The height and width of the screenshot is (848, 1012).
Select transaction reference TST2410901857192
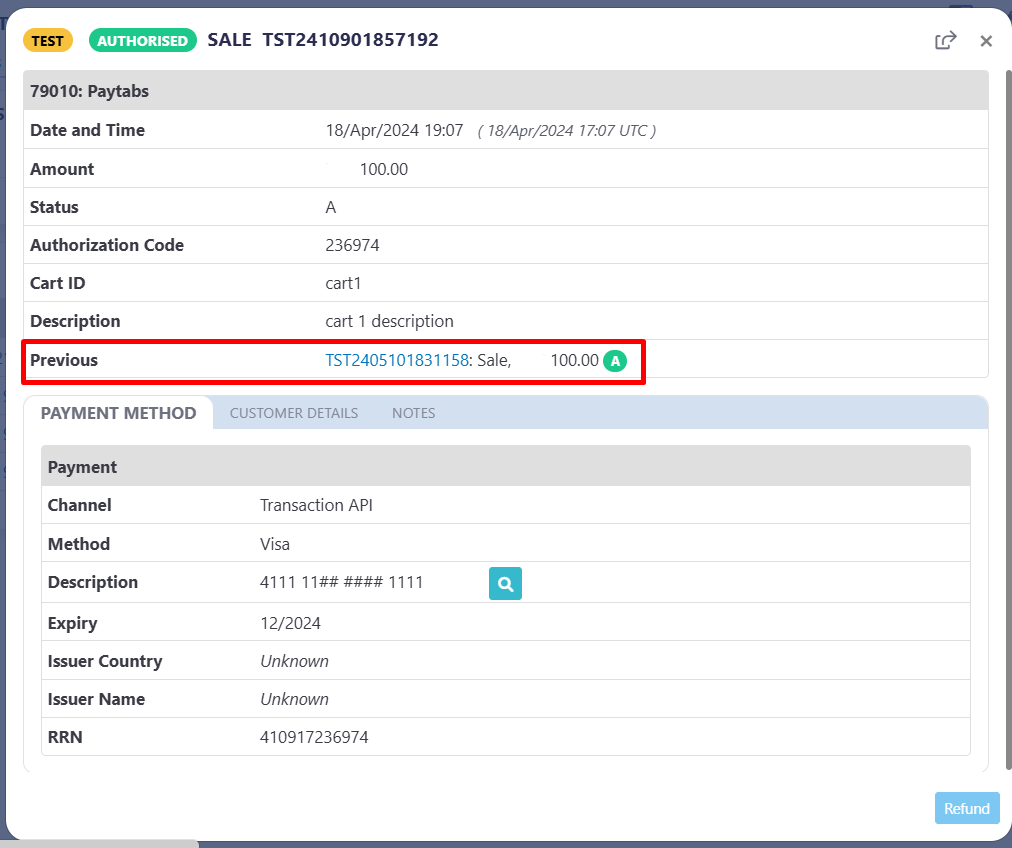click(350, 40)
